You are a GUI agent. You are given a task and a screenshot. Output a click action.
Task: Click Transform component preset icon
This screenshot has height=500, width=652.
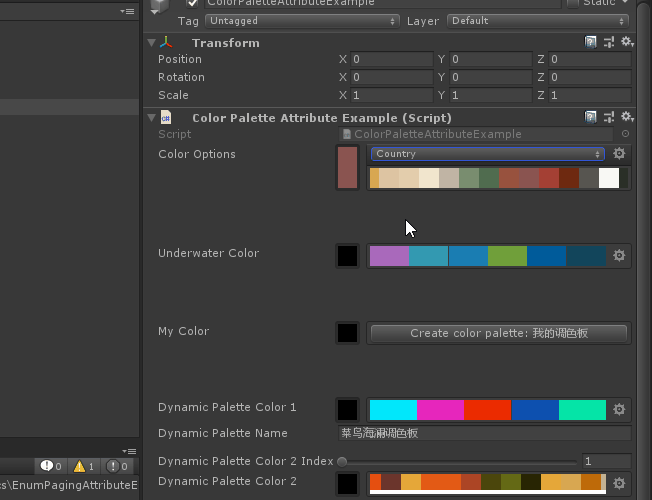[609, 42]
